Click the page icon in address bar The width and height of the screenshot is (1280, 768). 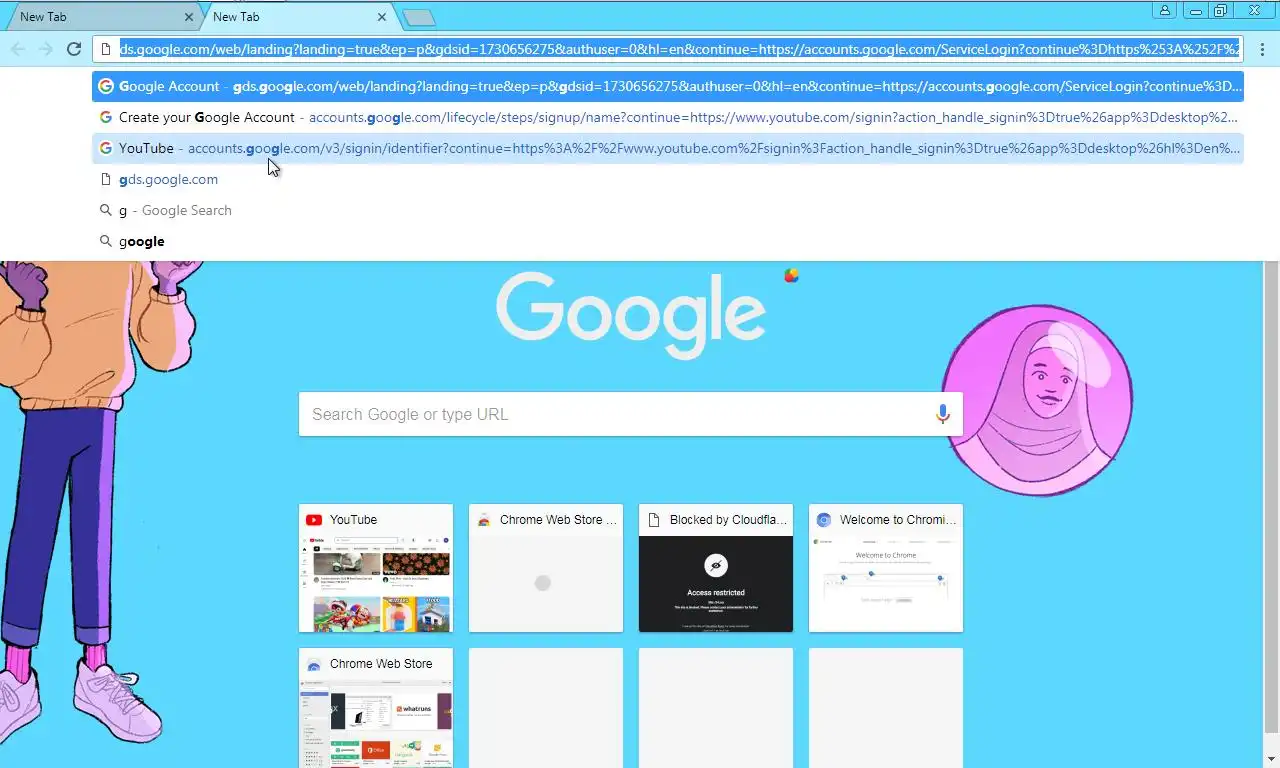(x=106, y=49)
